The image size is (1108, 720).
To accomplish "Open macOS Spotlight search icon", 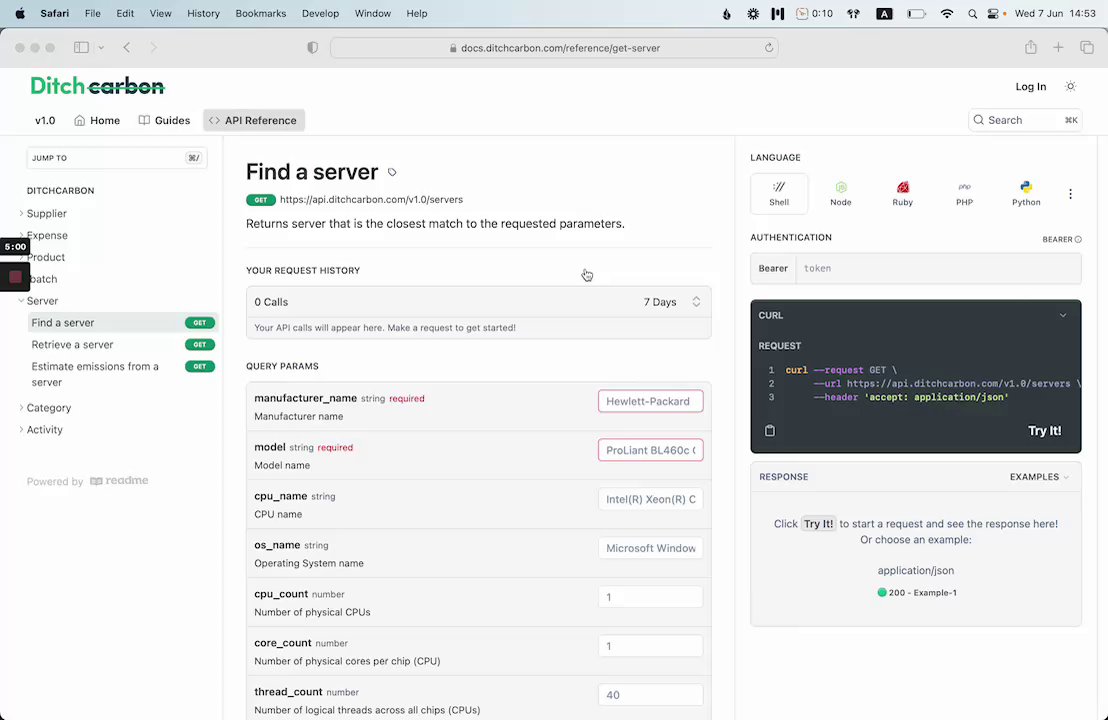I will point(972,13).
